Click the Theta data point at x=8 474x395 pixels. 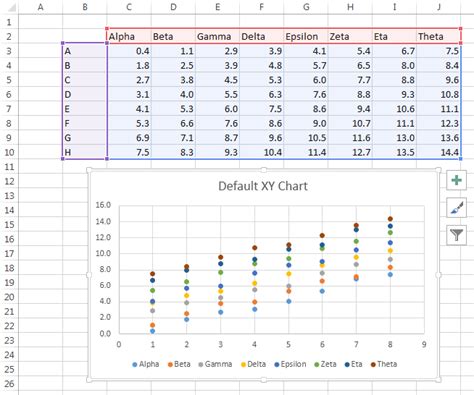coord(390,219)
